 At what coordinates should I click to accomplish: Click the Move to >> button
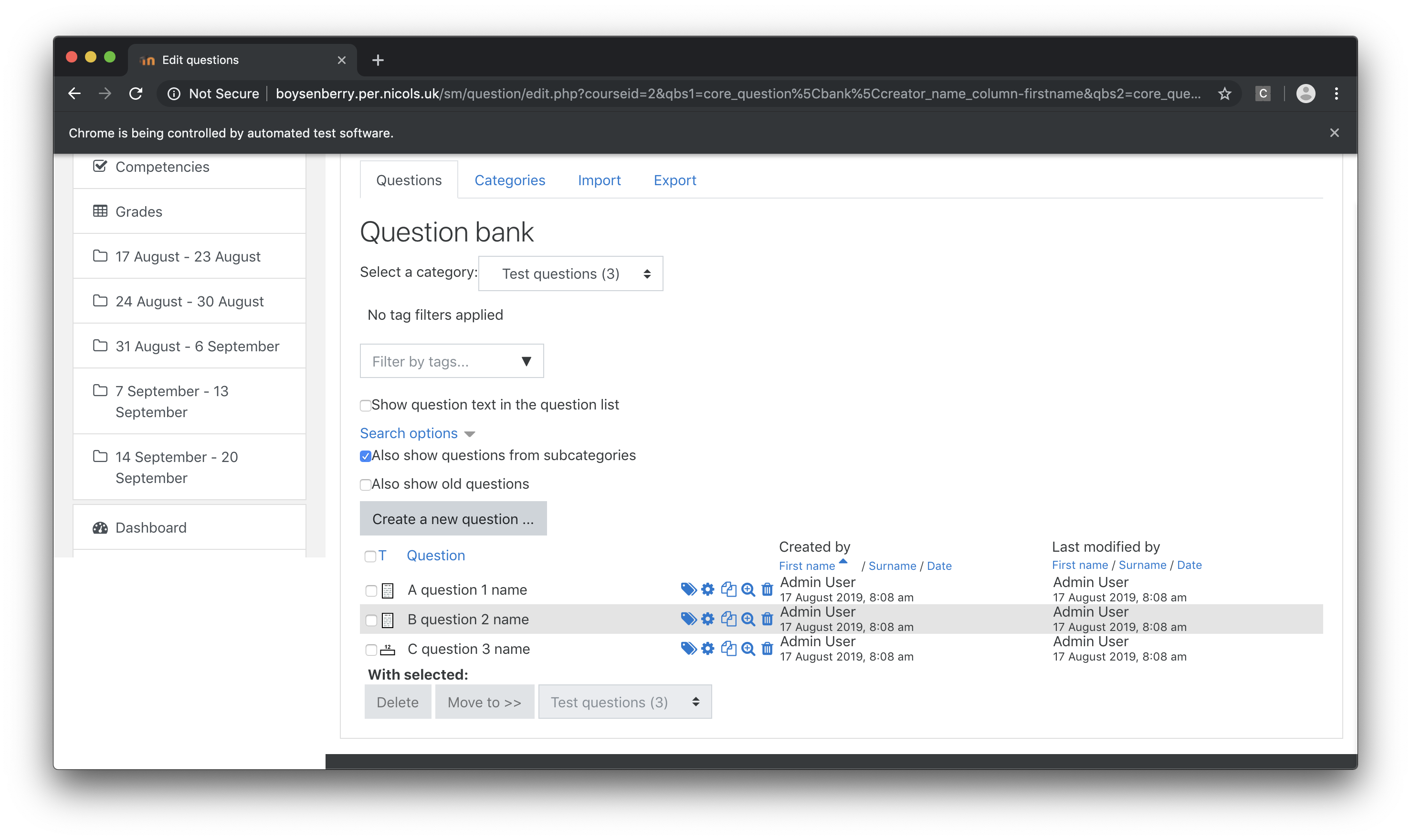coord(484,702)
